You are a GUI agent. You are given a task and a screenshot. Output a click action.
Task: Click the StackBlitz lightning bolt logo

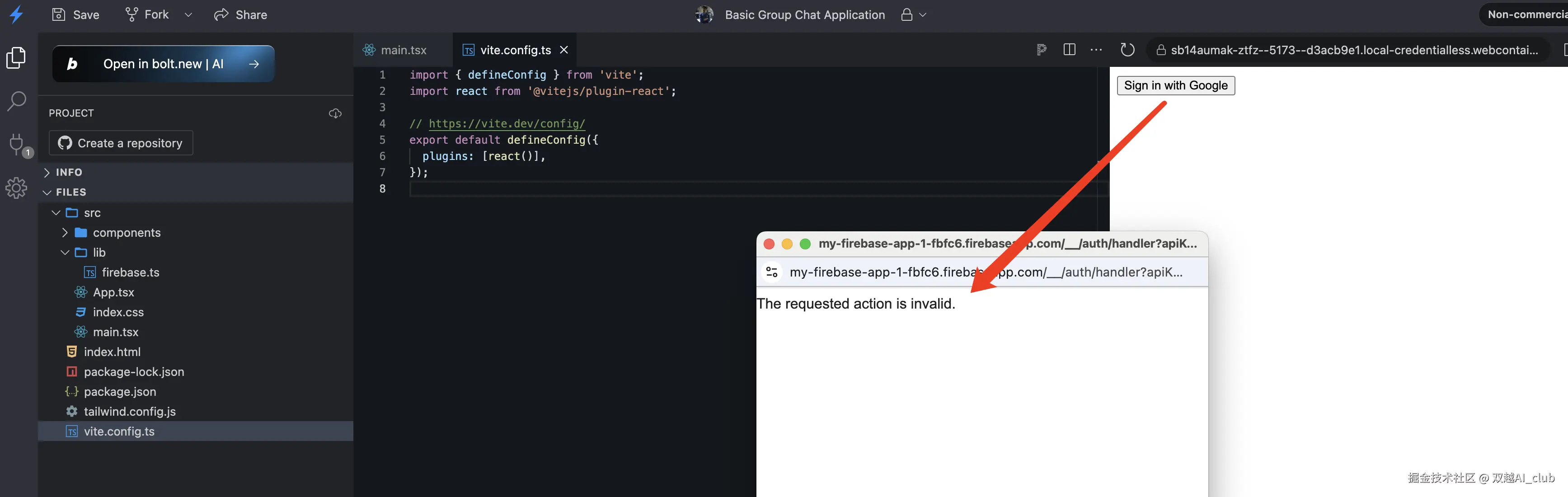(17, 14)
